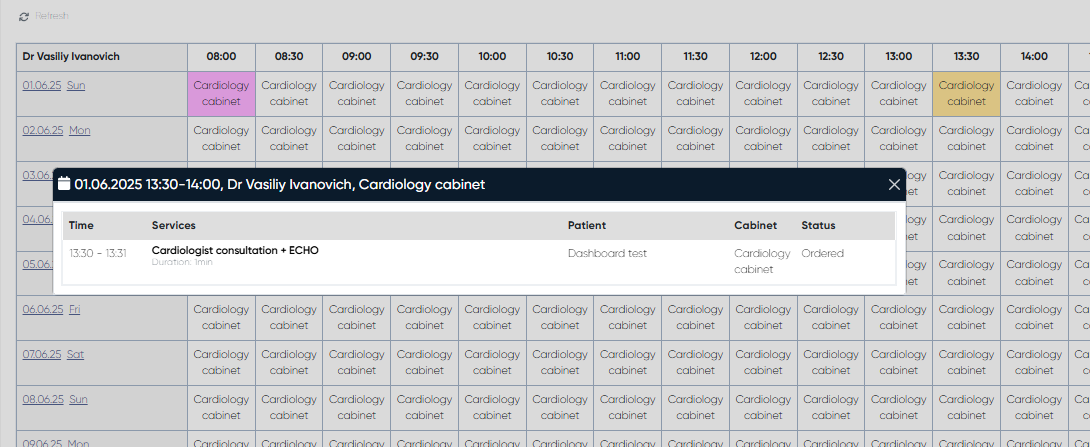Open the 01.06.25 date link
Viewport: 1090px width, 447px height.
pyautogui.click(x=43, y=86)
